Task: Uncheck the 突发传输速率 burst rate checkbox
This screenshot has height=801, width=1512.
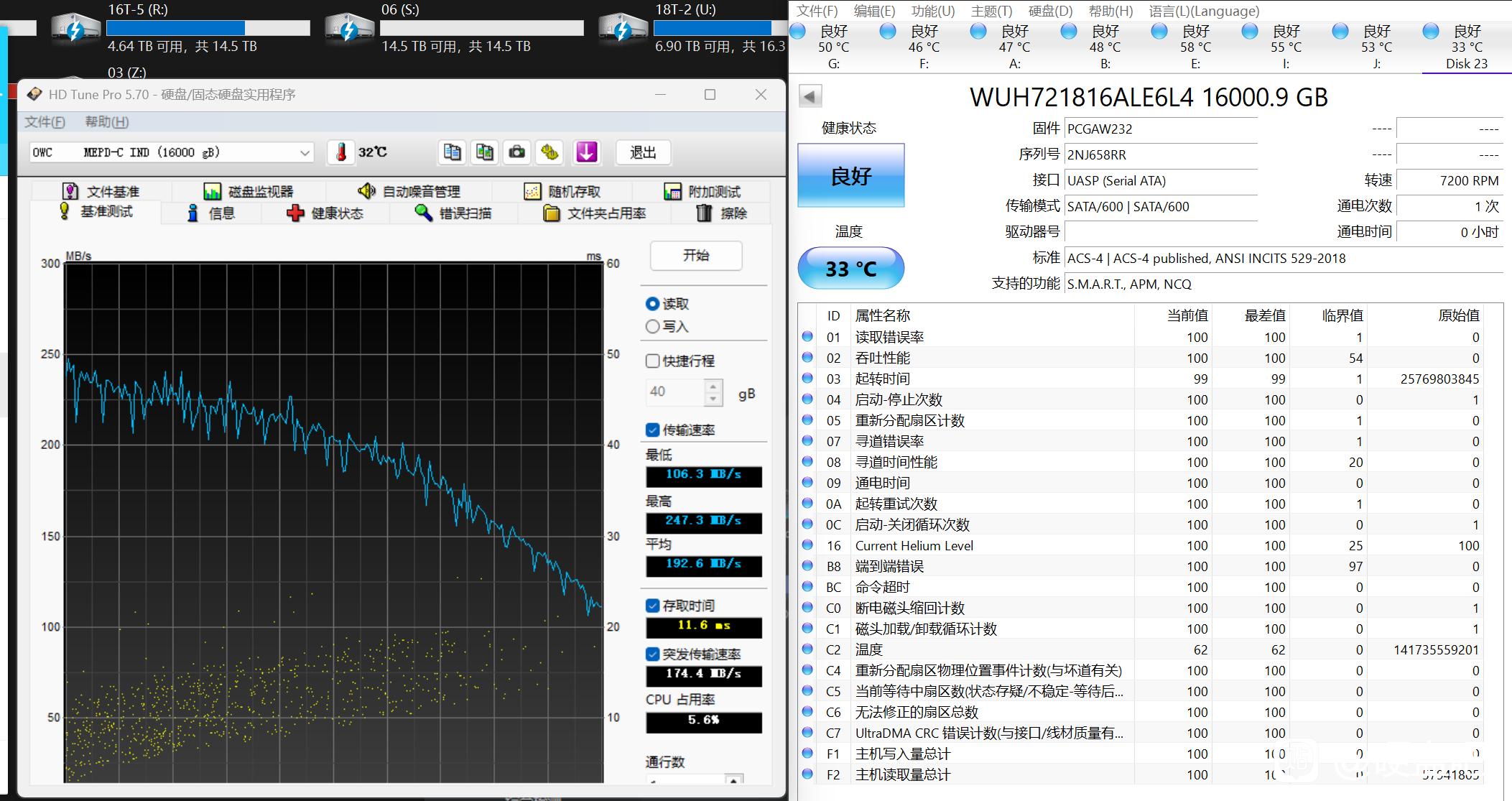Action: coord(652,654)
